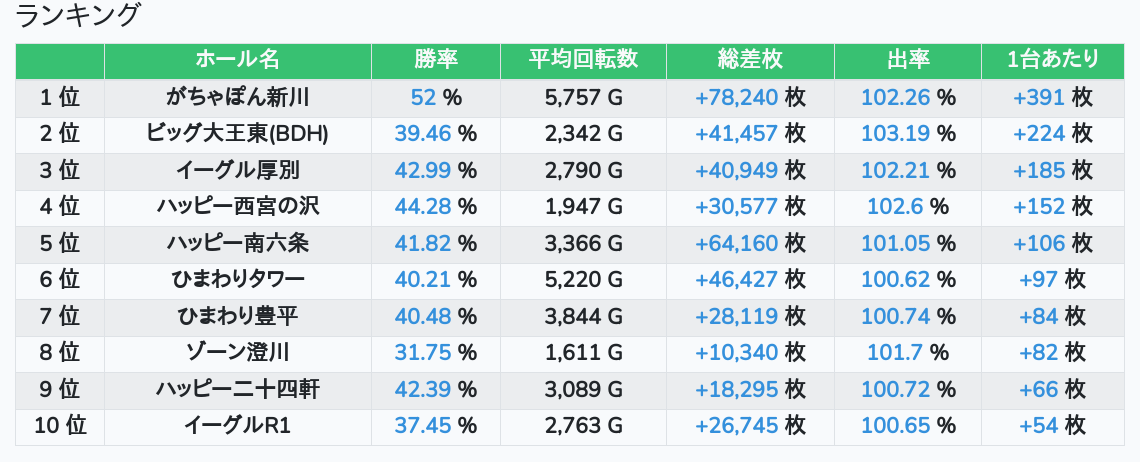The width and height of the screenshot is (1140, 462).
Task: Click the +78,240 total difference value
Action: click(x=736, y=97)
